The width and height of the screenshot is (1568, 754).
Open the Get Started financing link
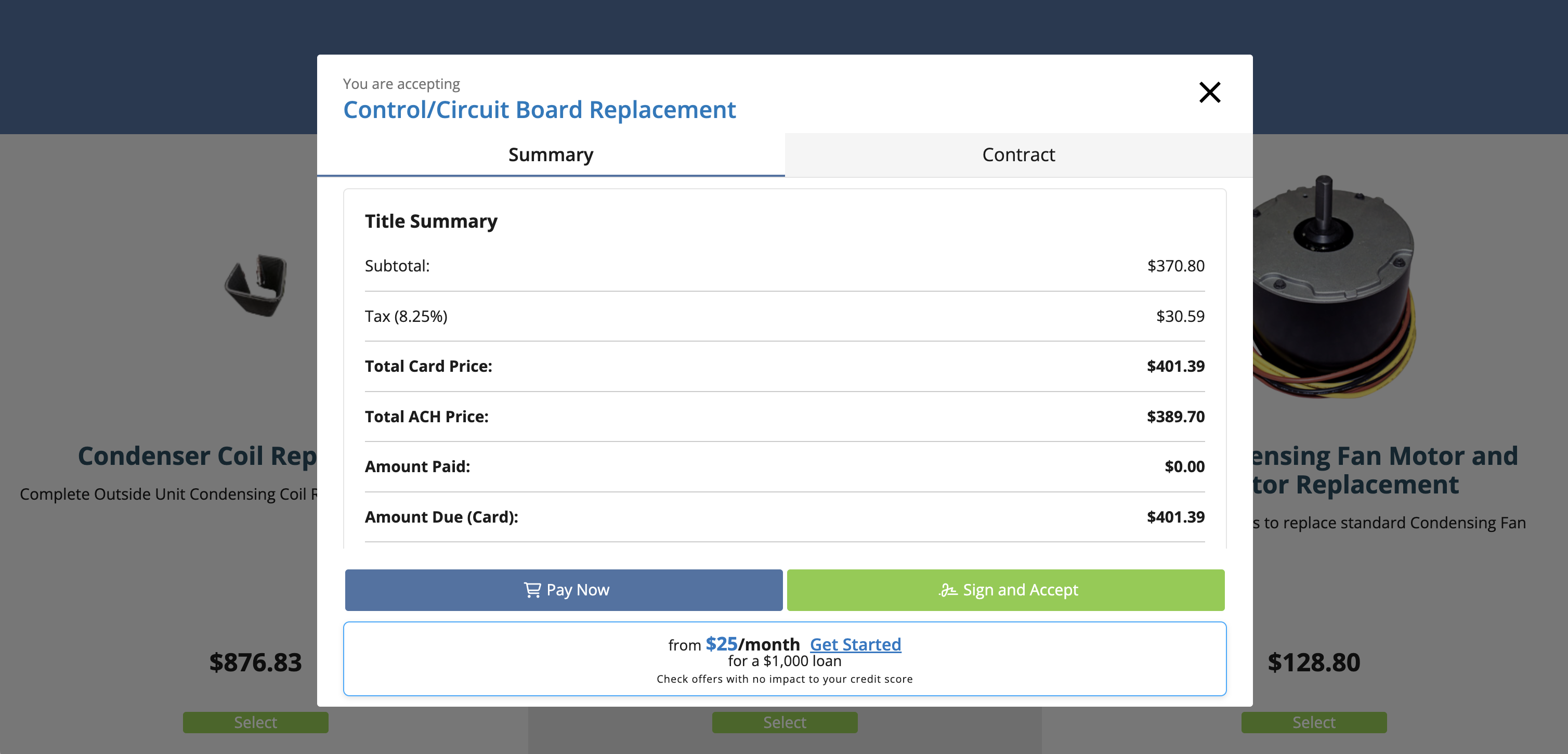855,644
